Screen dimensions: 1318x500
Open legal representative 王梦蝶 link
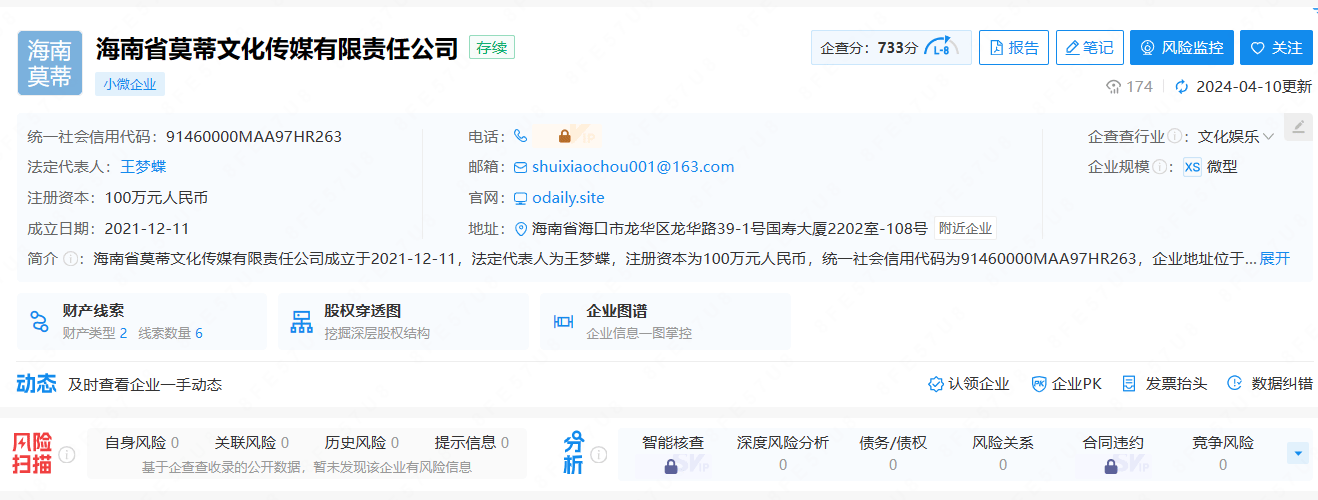pos(143,167)
